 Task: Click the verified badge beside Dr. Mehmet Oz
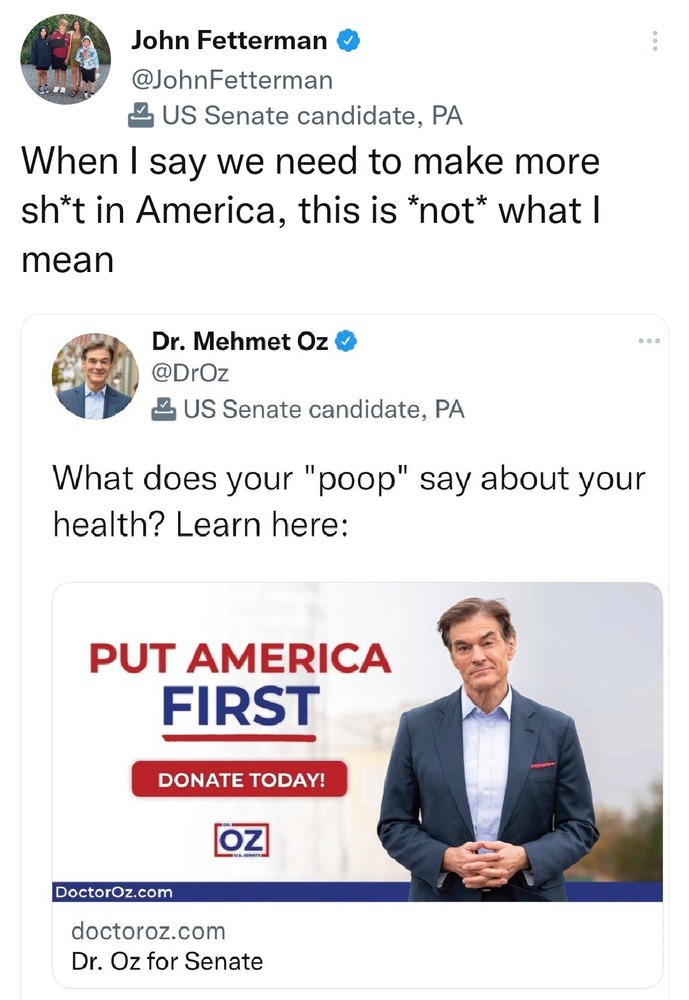(346, 341)
